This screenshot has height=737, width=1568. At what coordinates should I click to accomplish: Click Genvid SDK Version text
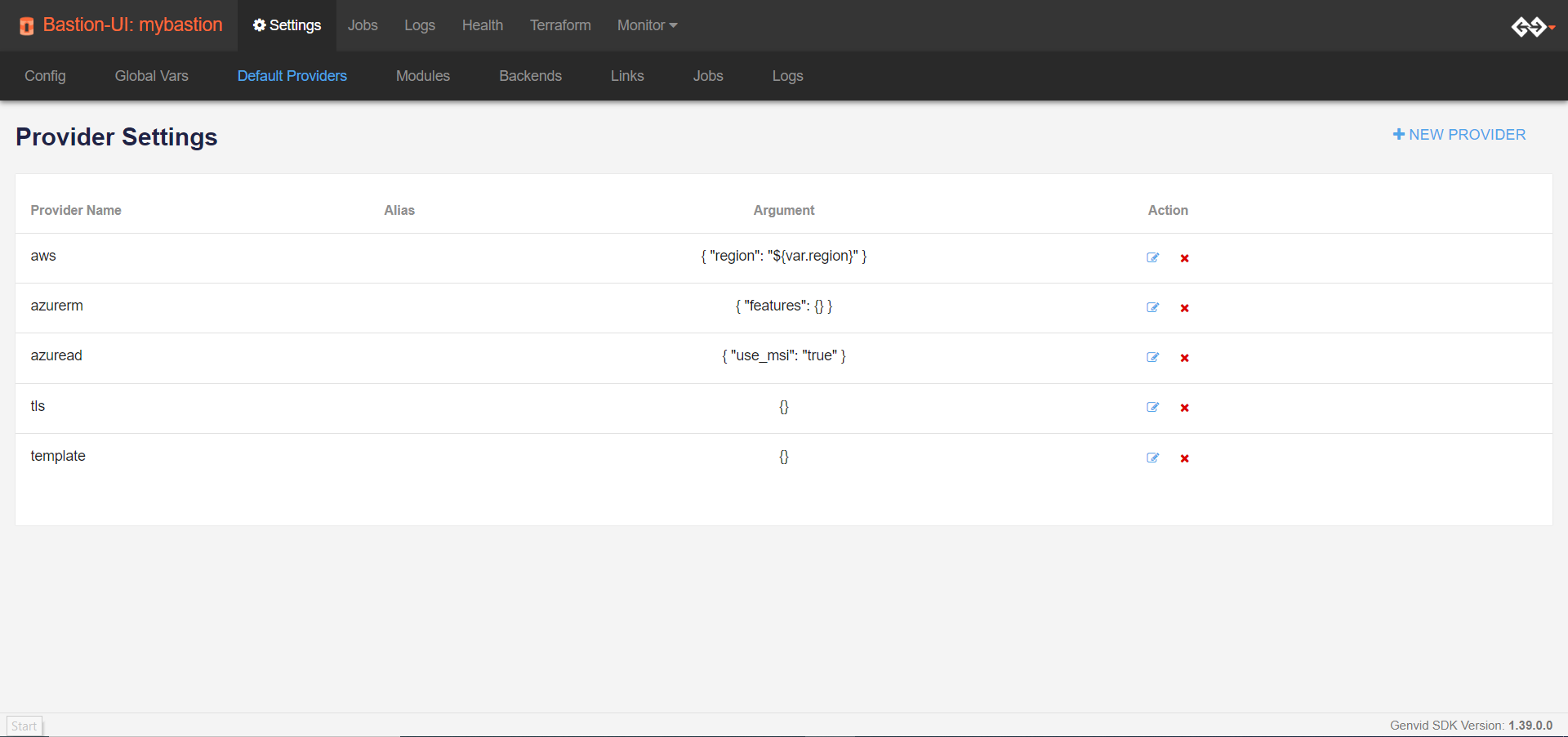[1471, 726]
